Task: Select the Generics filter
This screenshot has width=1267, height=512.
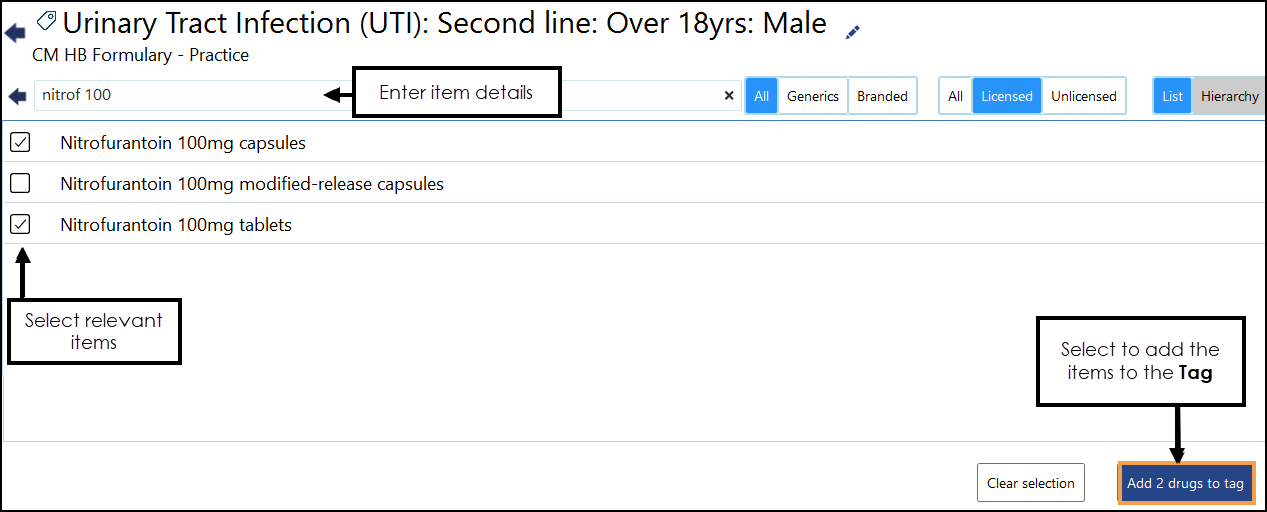Action: pyautogui.click(x=812, y=96)
